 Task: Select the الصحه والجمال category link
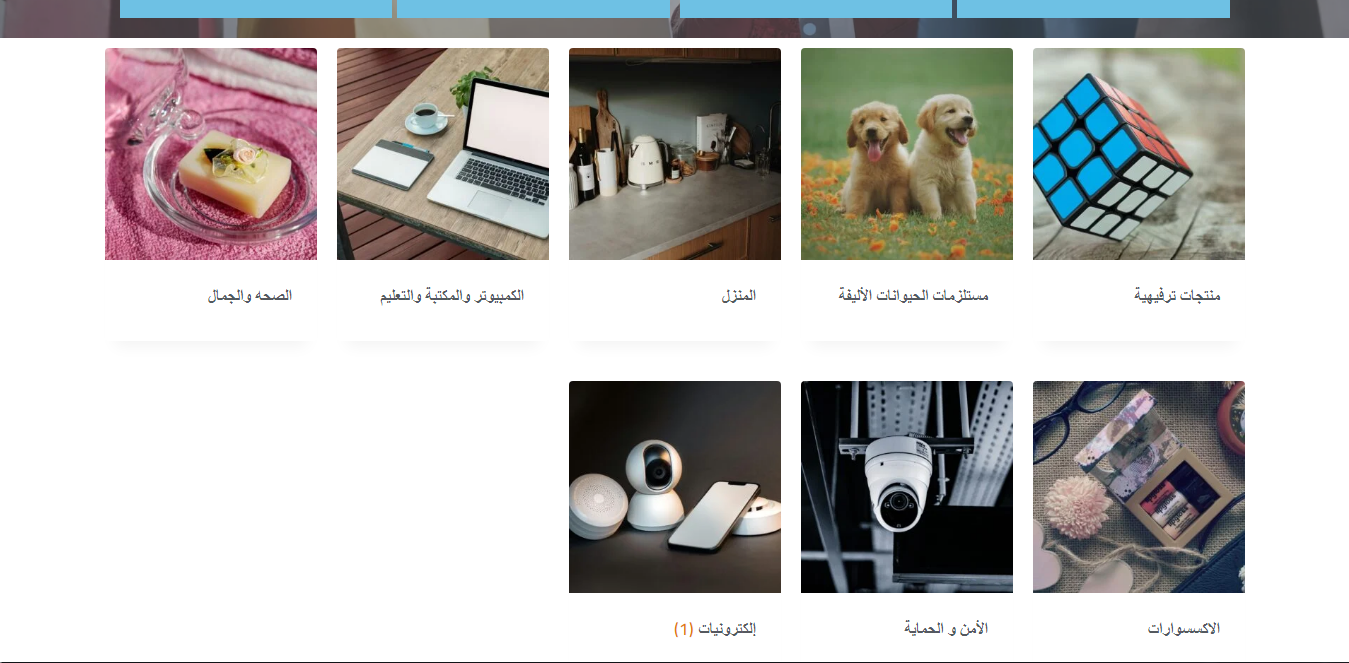[x=250, y=296]
